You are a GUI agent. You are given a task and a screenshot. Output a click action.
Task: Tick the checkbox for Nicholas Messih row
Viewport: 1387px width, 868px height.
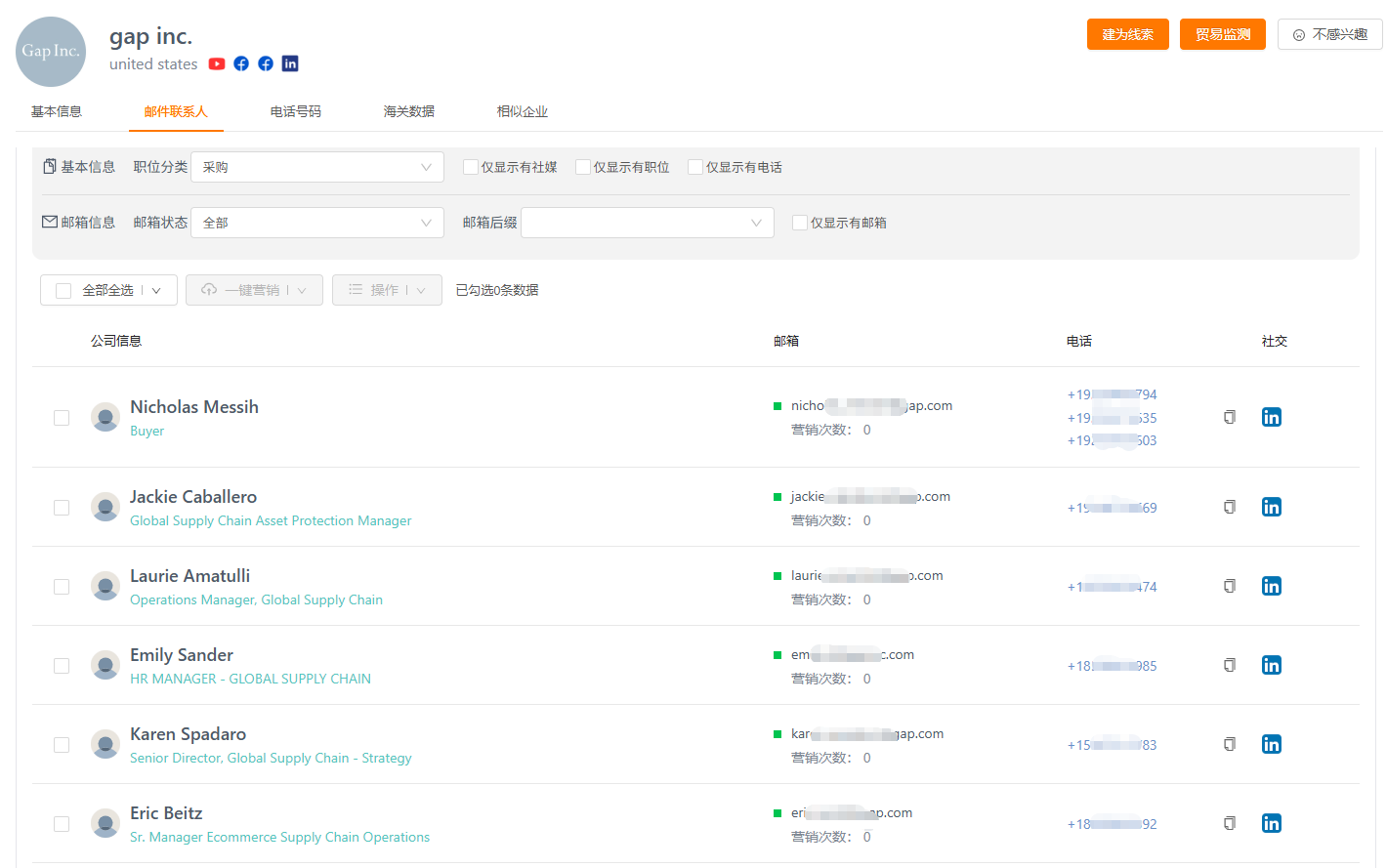point(62,418)
